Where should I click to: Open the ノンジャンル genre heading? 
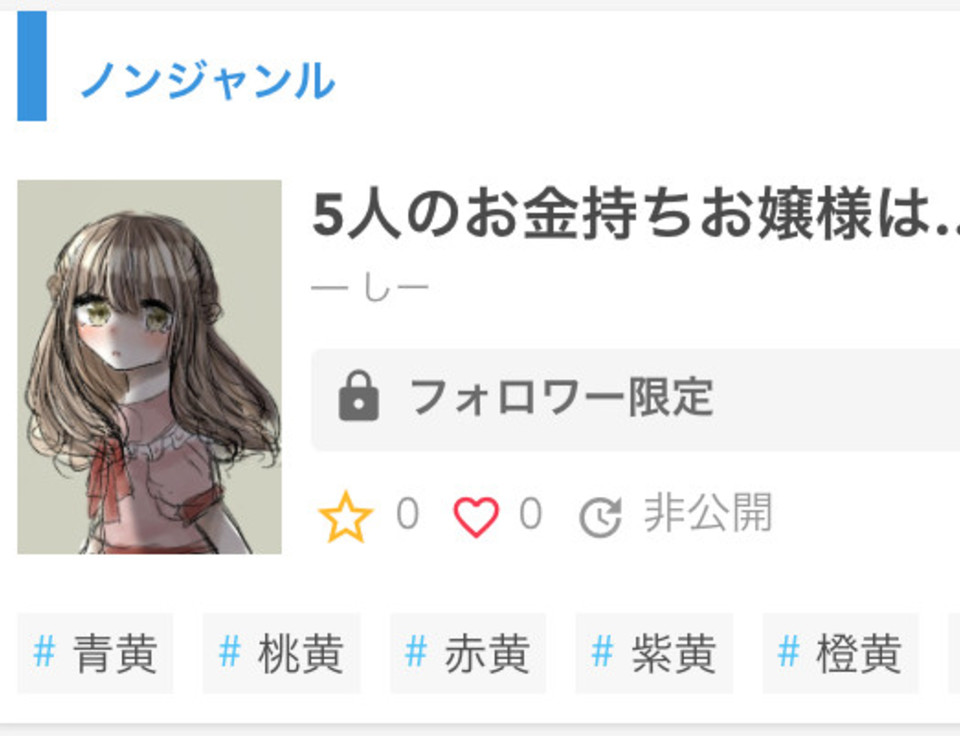coord(208,80)
